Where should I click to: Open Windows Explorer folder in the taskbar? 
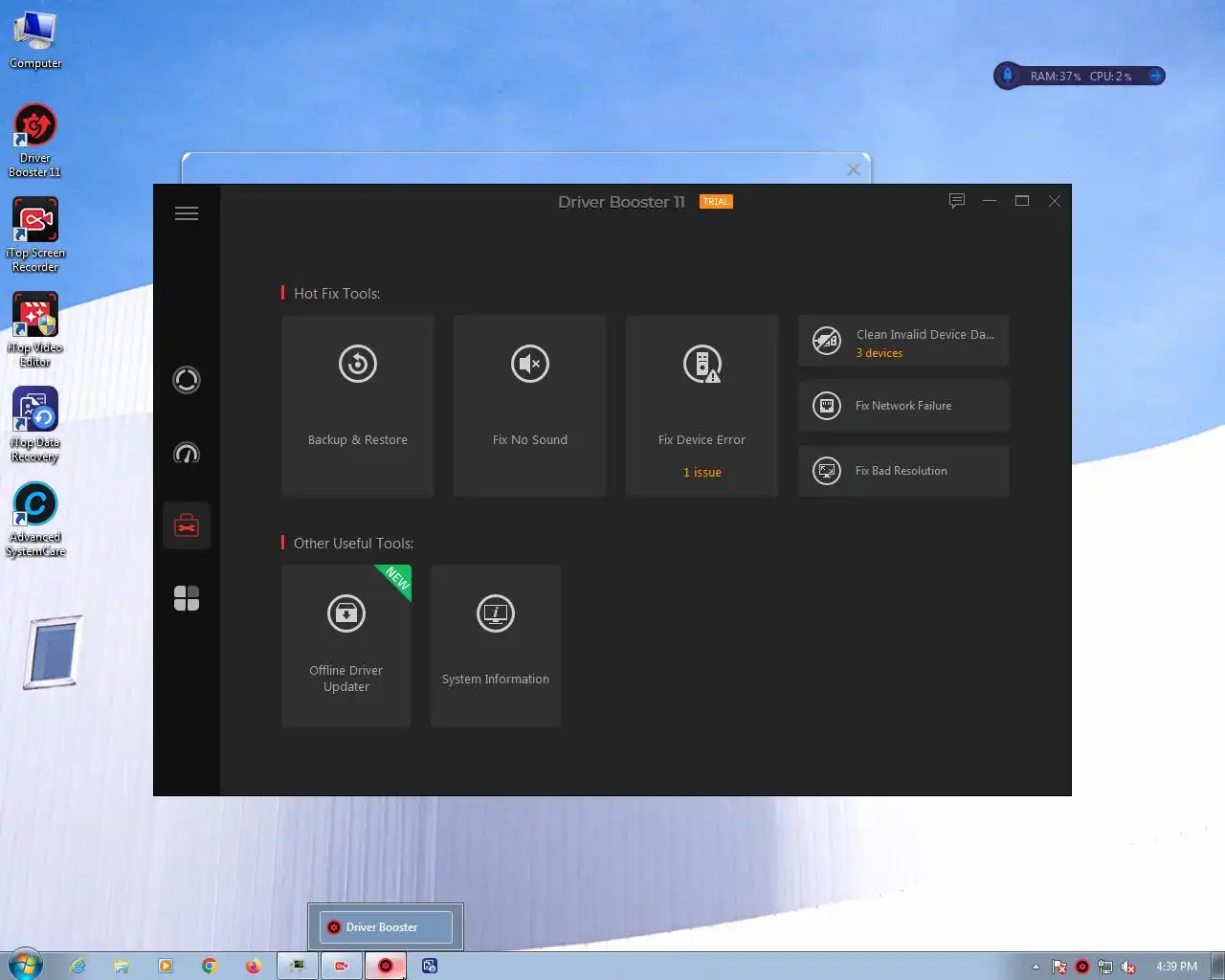point(122,966)
